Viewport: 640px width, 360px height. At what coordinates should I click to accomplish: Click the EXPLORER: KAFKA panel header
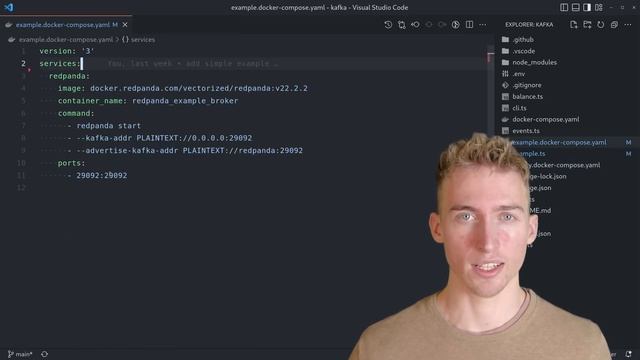[529, 24]
